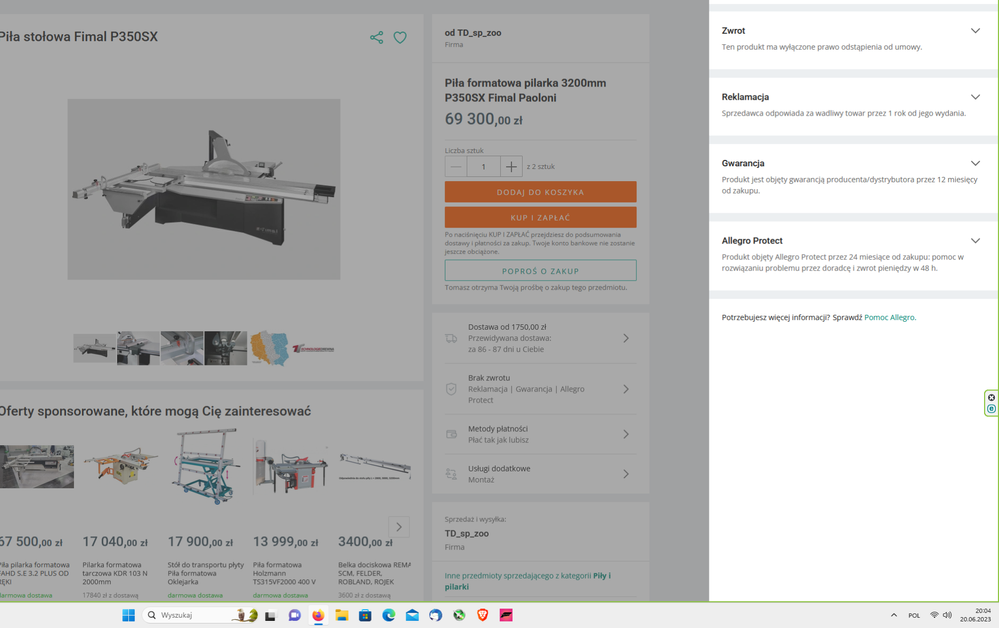This screenshot has width=999, height=628.
Task: Close the side widget with X icon
Action: (x=991, y=397)
